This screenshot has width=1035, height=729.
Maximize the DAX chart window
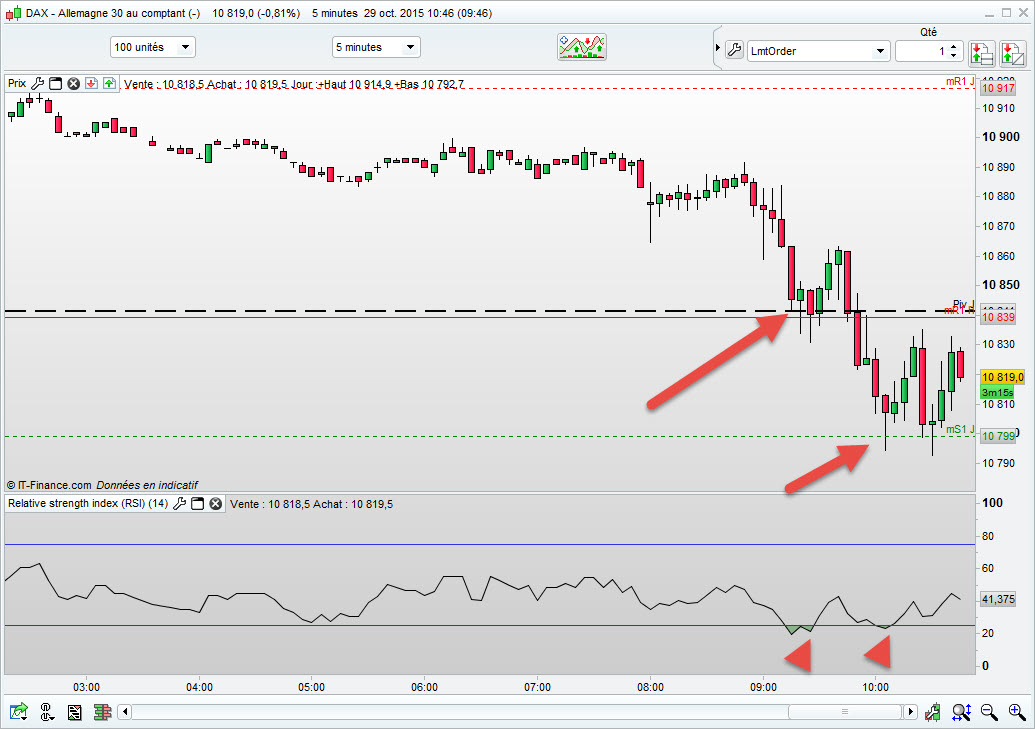point(1007,13)
